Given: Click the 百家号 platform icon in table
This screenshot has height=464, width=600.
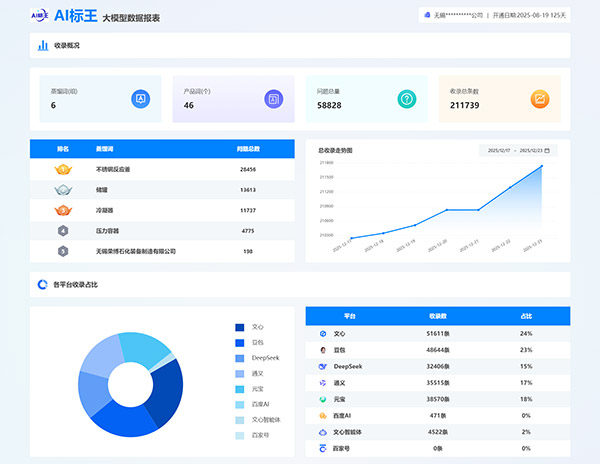Looking at the screenshot, I should point(323,449).
